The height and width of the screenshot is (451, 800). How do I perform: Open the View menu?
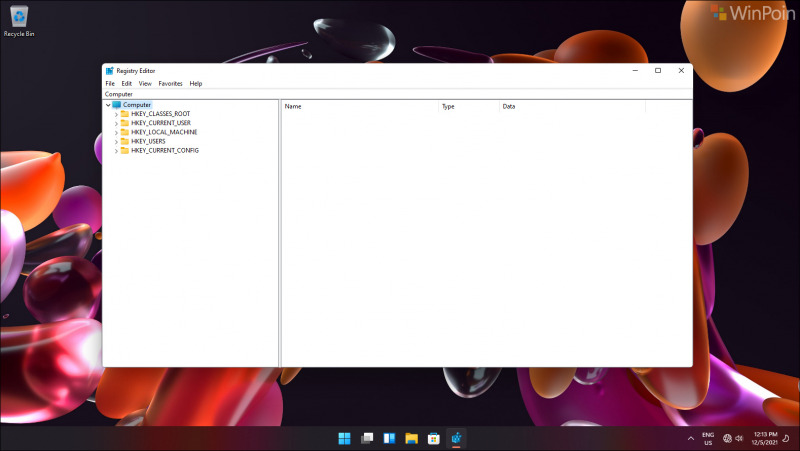[145, 83]
